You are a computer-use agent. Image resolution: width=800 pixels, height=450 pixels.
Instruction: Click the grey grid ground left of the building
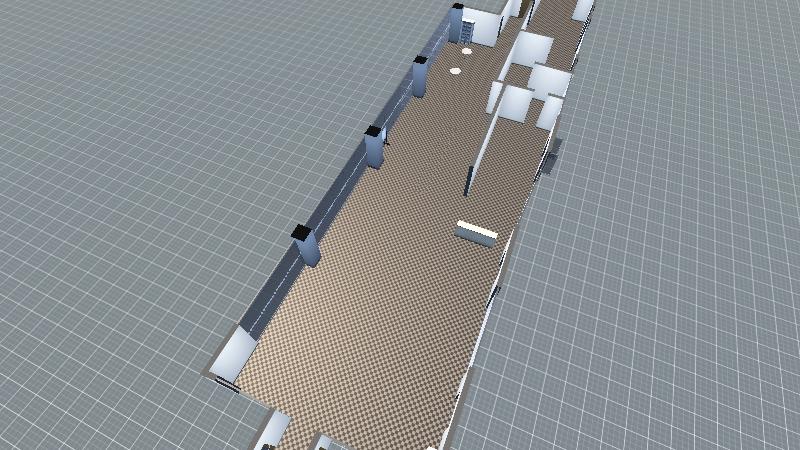[150, 200]
